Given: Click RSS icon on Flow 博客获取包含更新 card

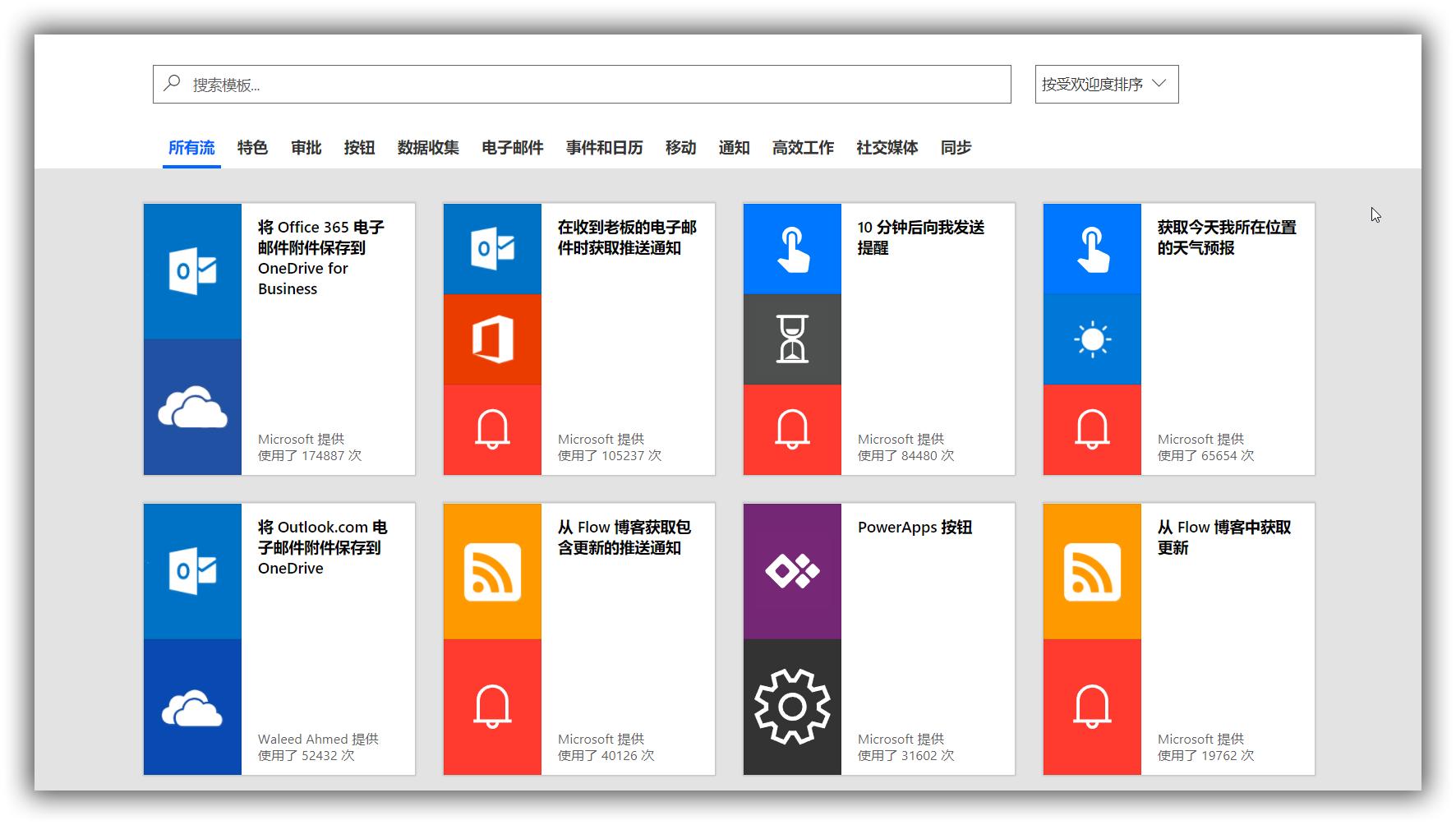Looking at the screenshot, I should (492, 572).
